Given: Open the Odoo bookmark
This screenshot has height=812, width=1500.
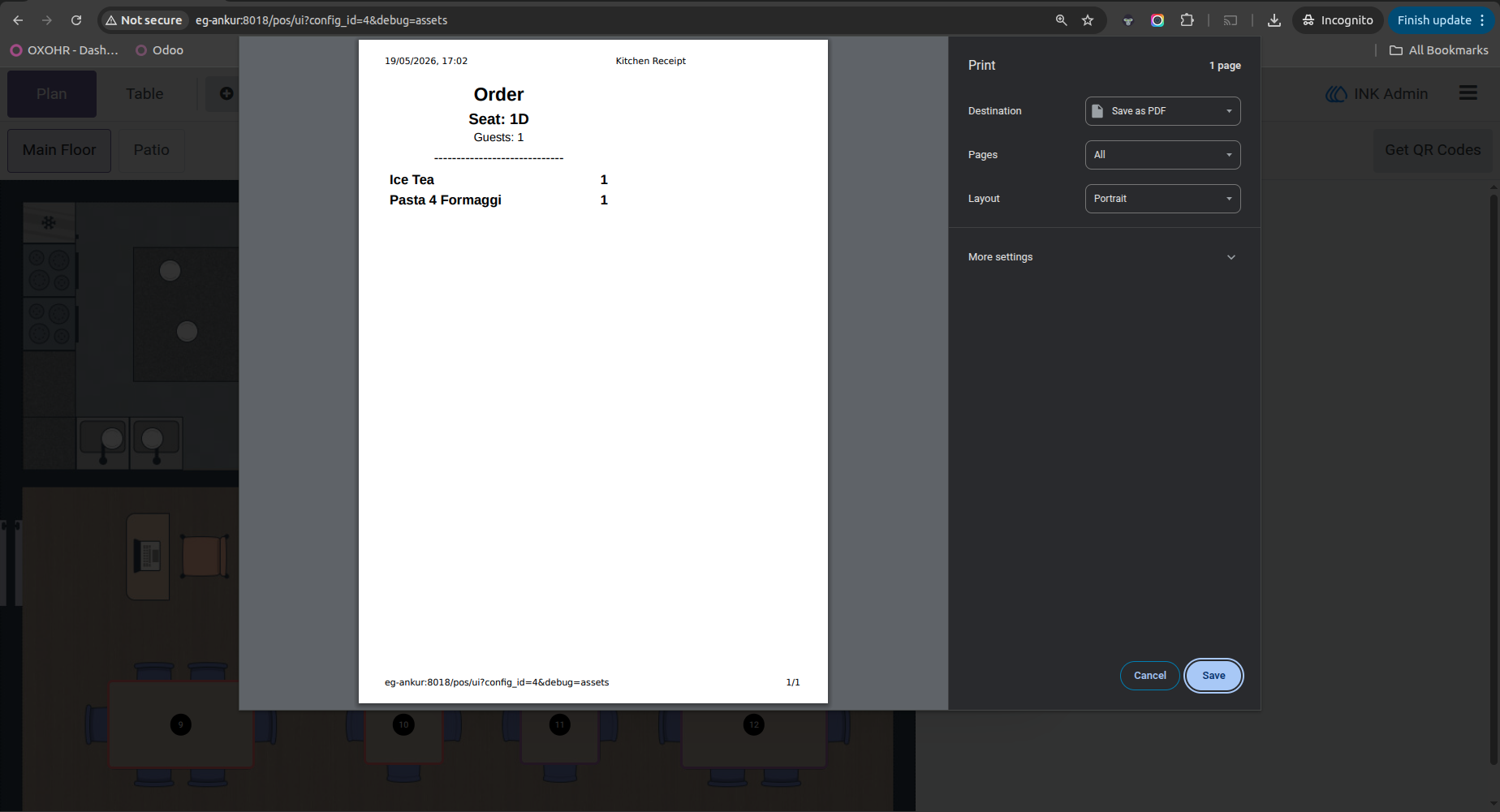Looking at the screenshot, I should coord(160,50).
